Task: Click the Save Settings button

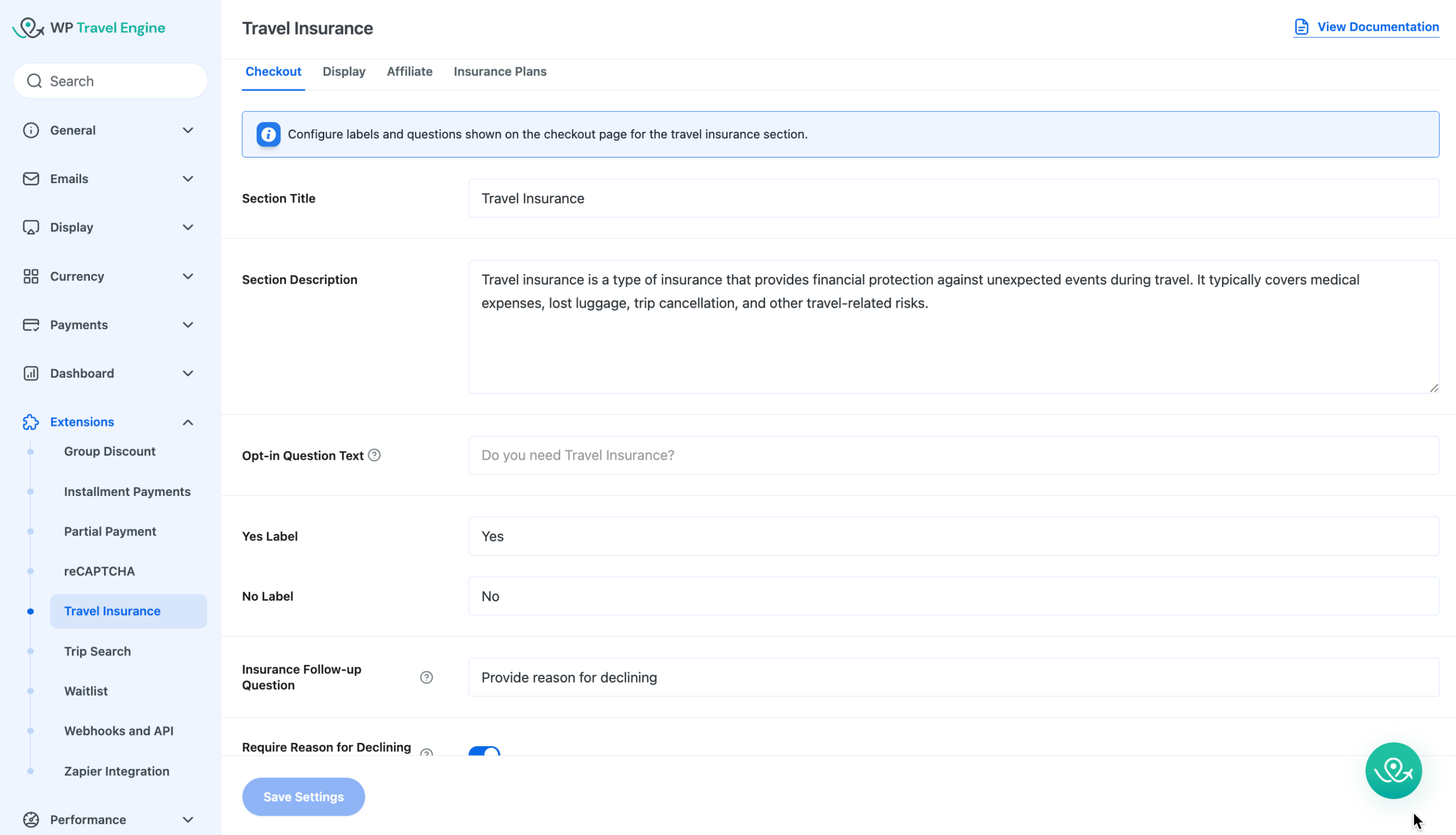Action: pyautogui.click(x=303, y=796)
